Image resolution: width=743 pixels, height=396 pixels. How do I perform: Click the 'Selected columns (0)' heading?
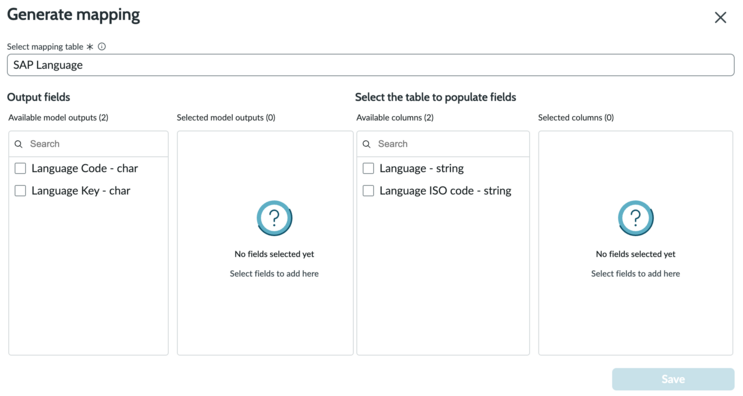pyautogui.click(x=576, y=117)
